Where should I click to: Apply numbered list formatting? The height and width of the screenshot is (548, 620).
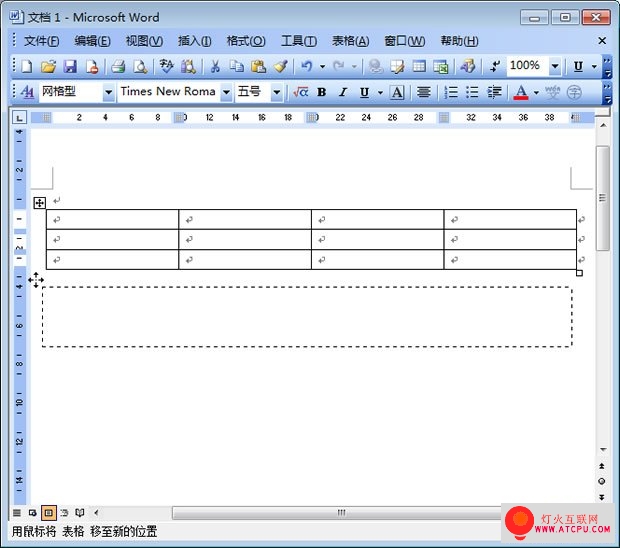coord(451,92)
